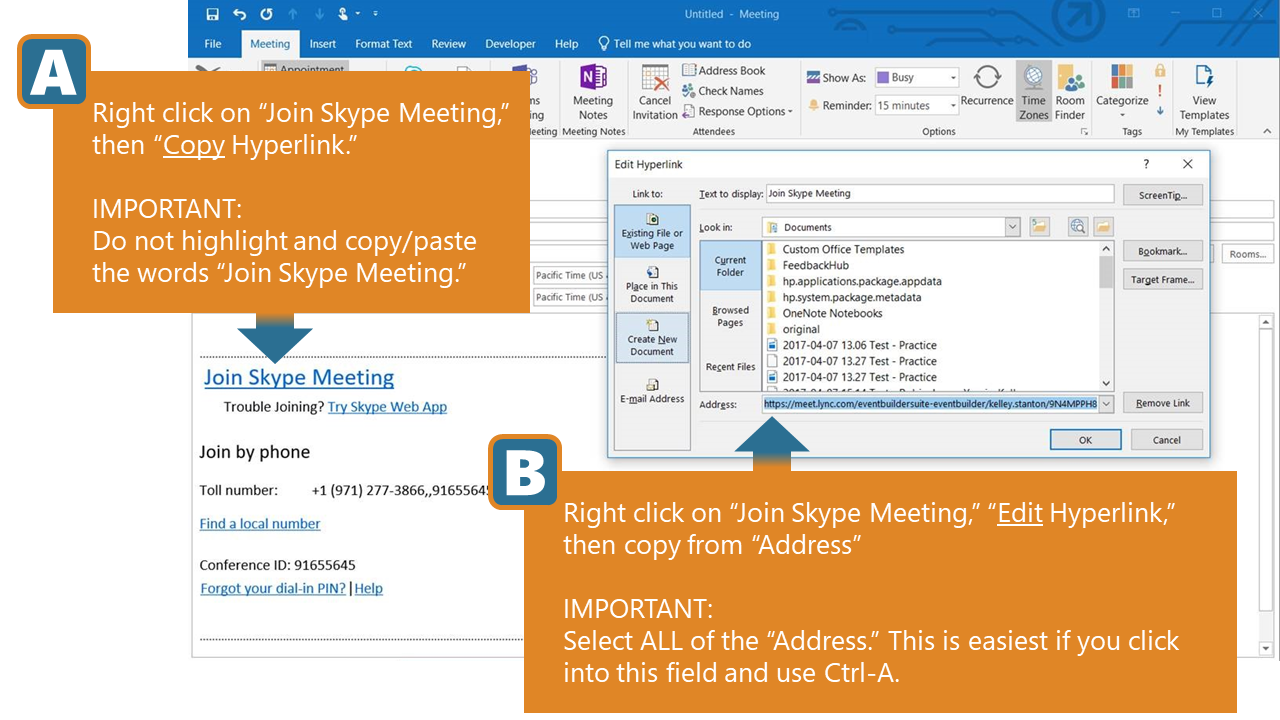Click the Forgot your dial-in PIN link

[273, 589]
